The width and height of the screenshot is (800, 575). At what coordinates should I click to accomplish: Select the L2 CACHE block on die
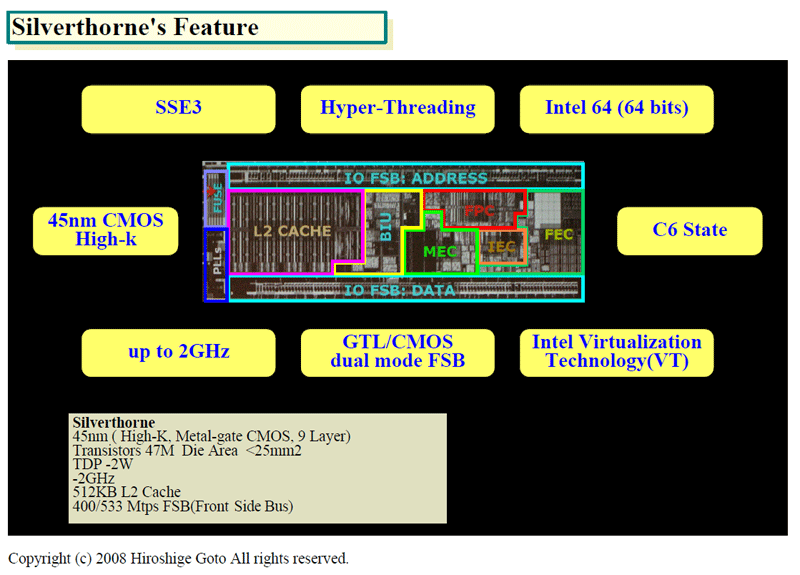coord(296,232)
